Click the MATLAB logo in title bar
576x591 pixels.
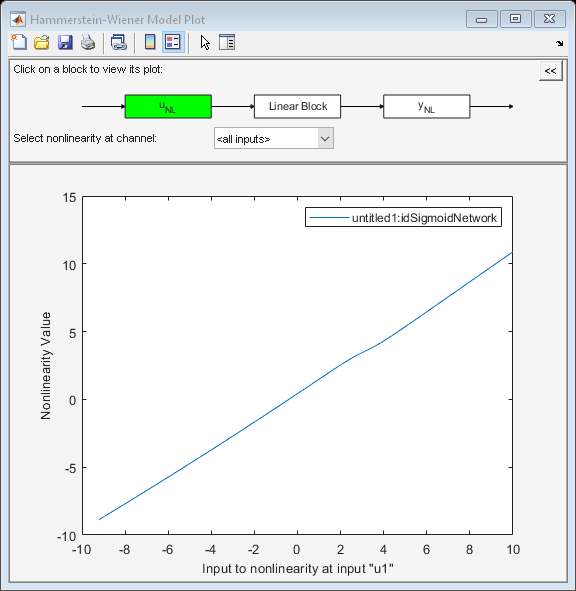click(18, 19)
